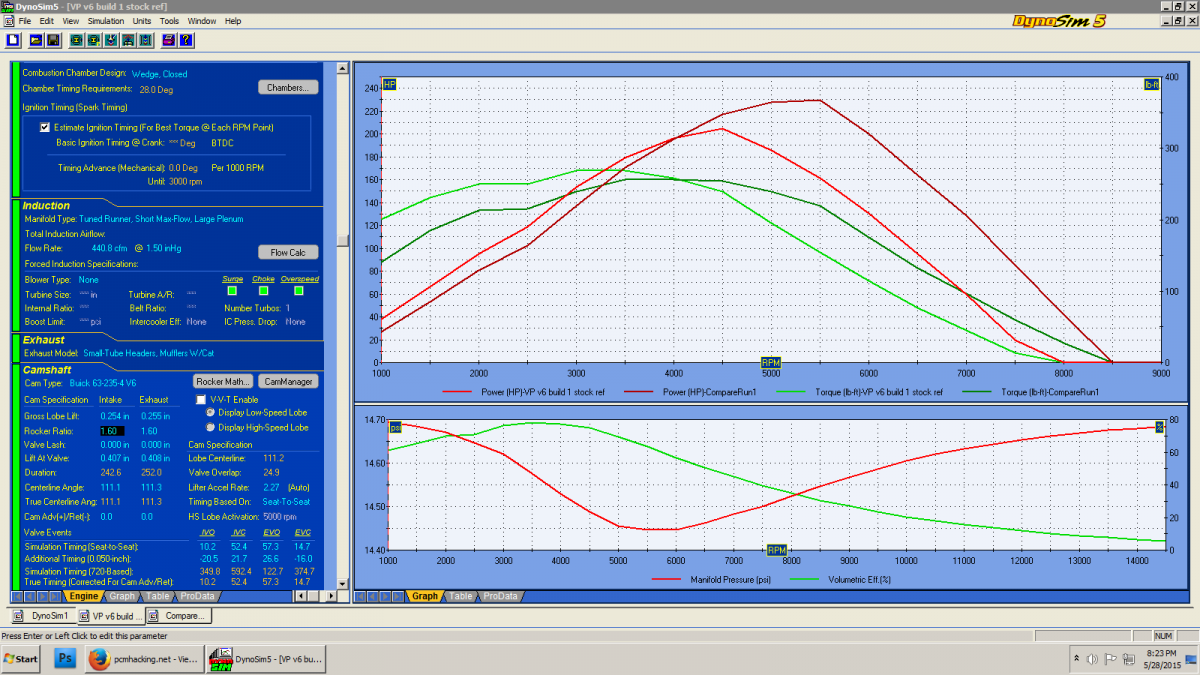Viewport: 1200px width, 675px height.
Task: Click the green Overspeed indicator box
Action: (x=299, y=290)
